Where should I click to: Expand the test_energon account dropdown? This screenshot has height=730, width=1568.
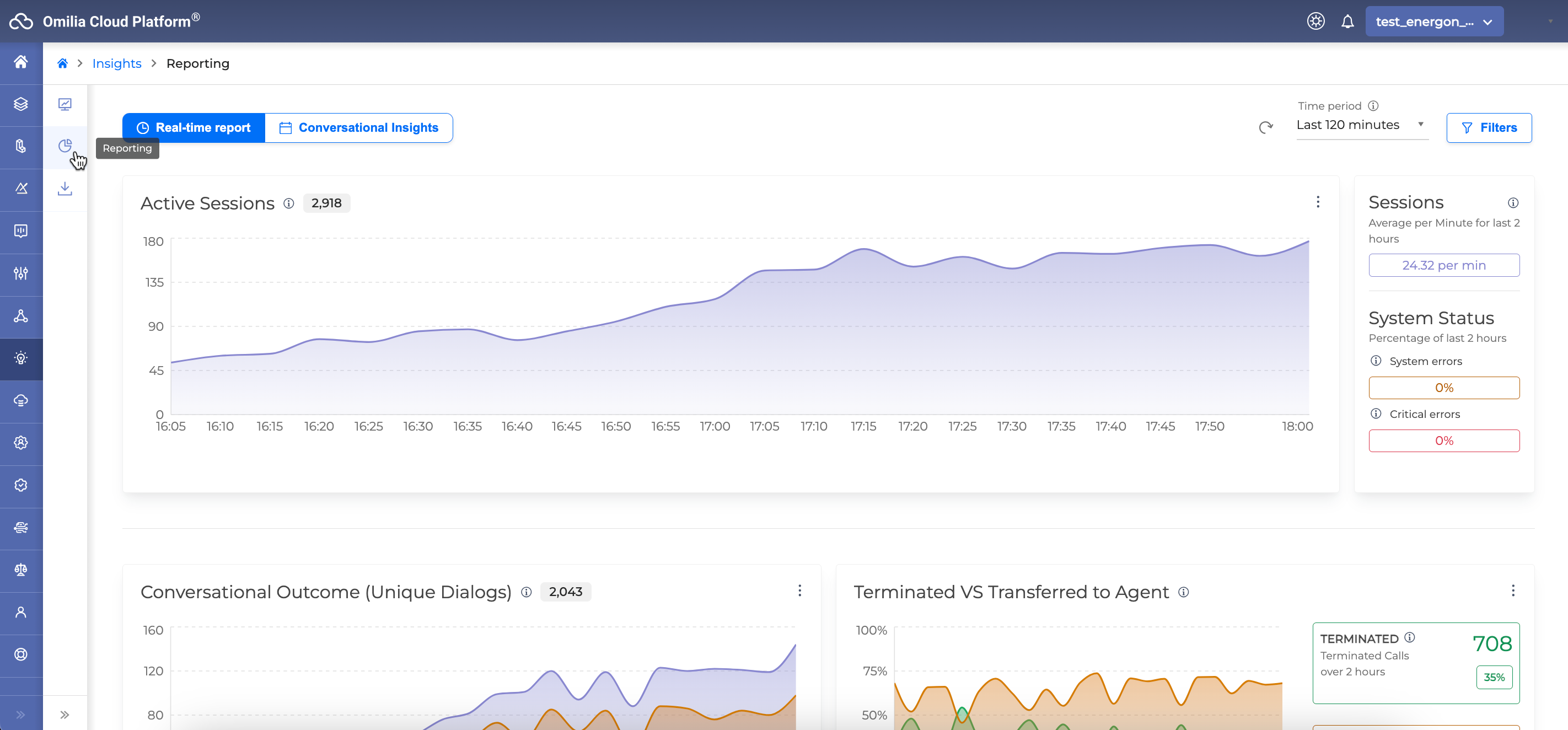(1433, 22)
